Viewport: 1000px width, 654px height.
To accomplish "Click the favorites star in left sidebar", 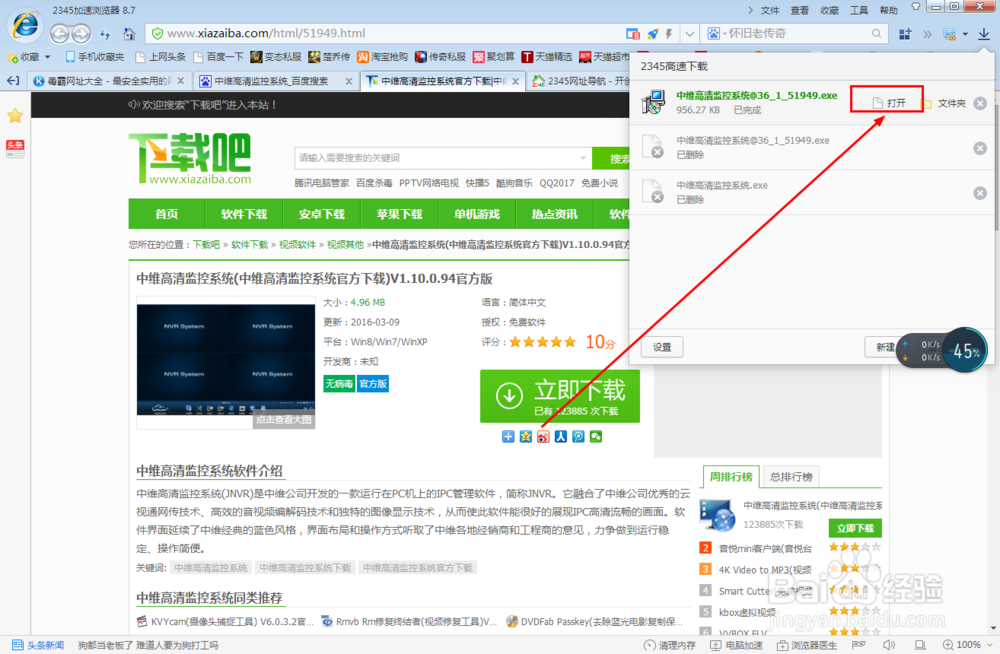I will [14, 116].
